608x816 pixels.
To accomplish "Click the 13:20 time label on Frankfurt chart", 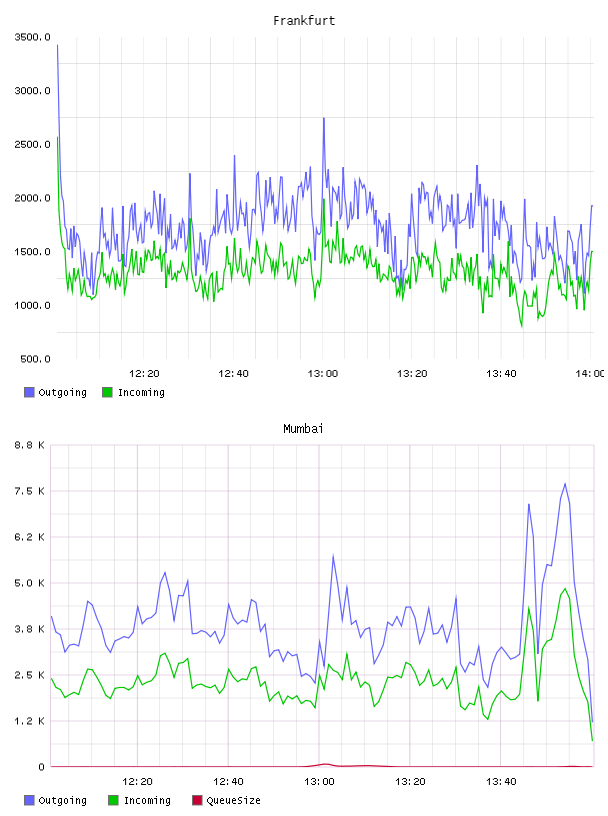I will click(x=412, y=374).
